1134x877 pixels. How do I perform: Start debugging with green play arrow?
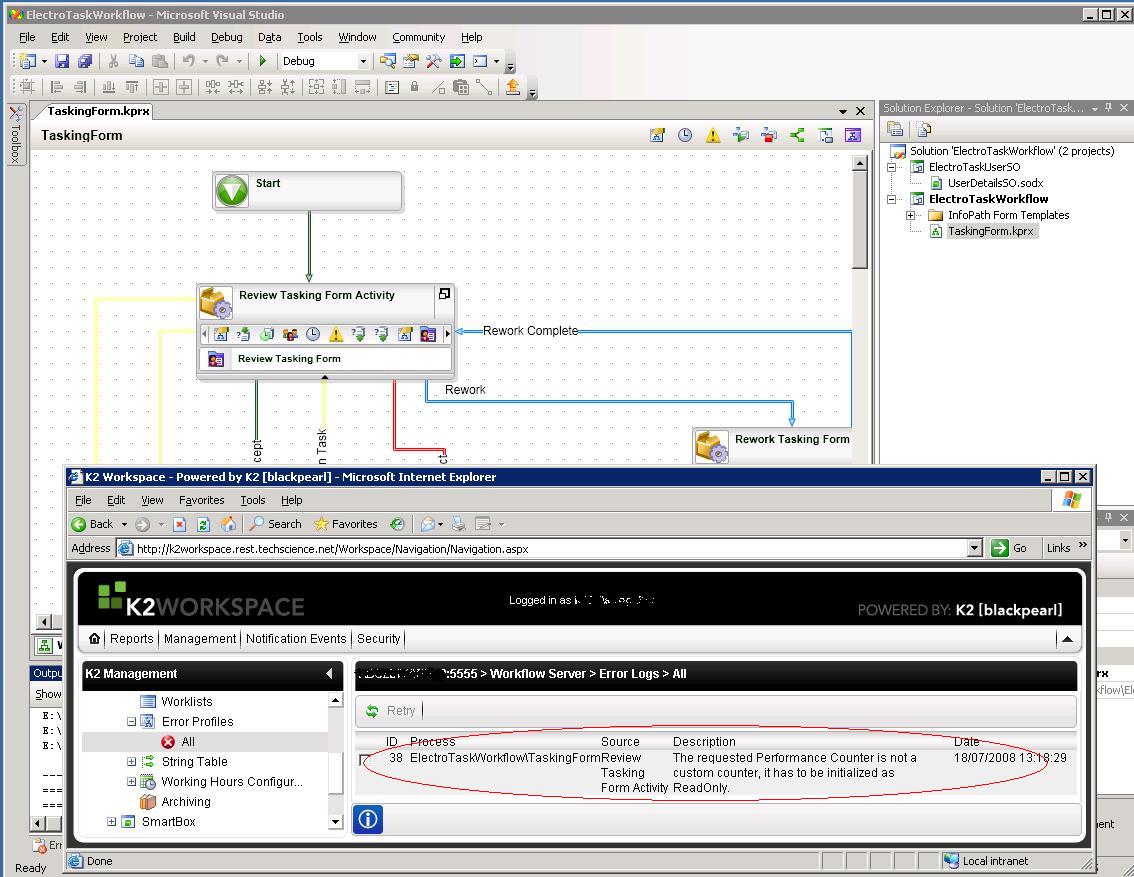point(263,61)
